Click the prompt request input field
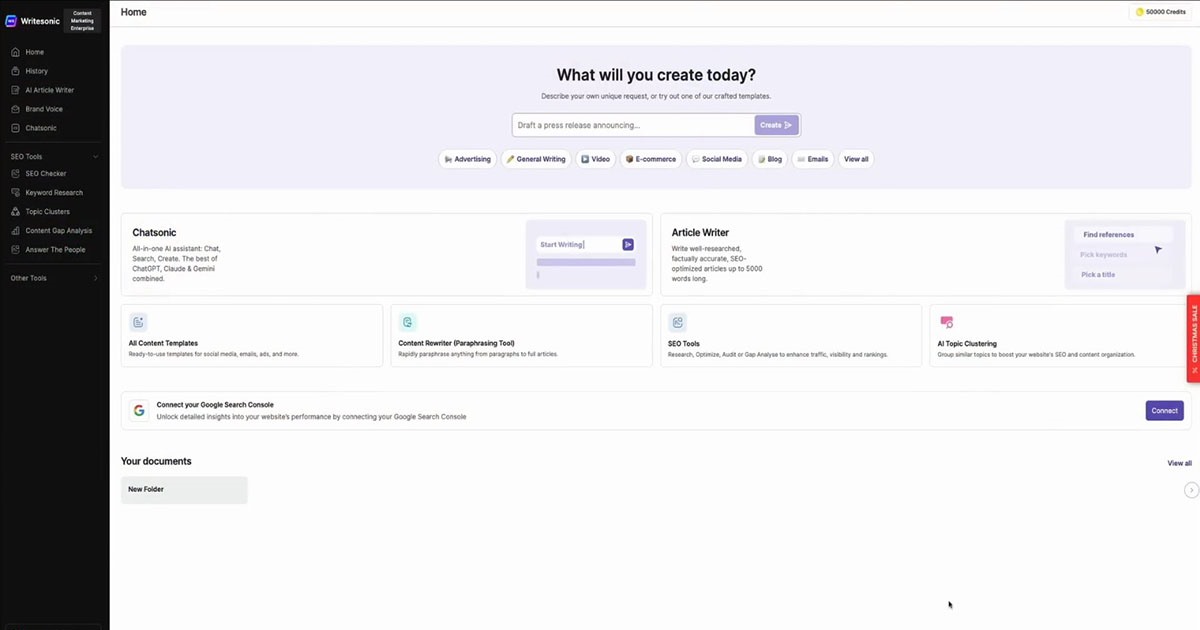The width and height of the screenshot is (1200, 630). tap(632, 125)
